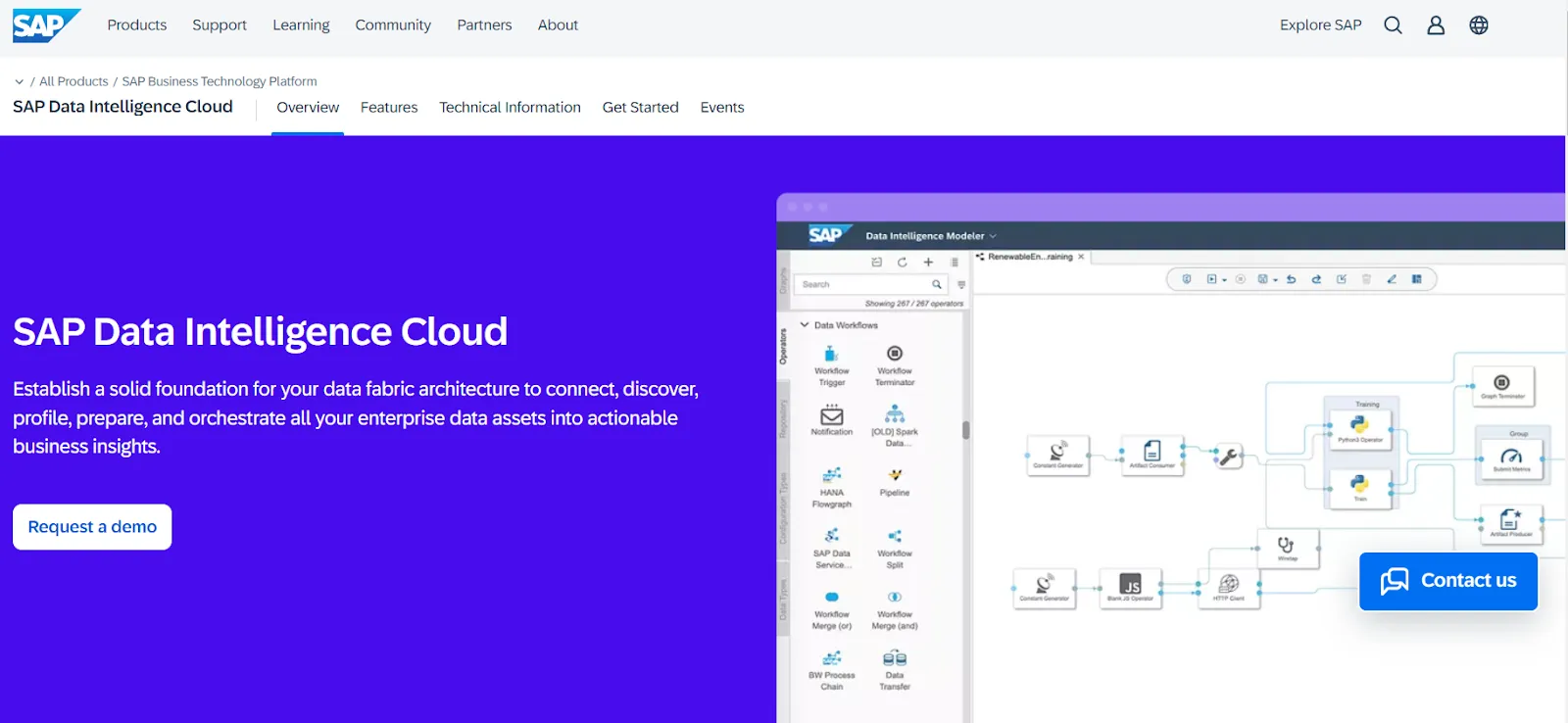1568x723 pixels.
Task: Select the Wiretap stethoscope node
Action: [1287, 549]
